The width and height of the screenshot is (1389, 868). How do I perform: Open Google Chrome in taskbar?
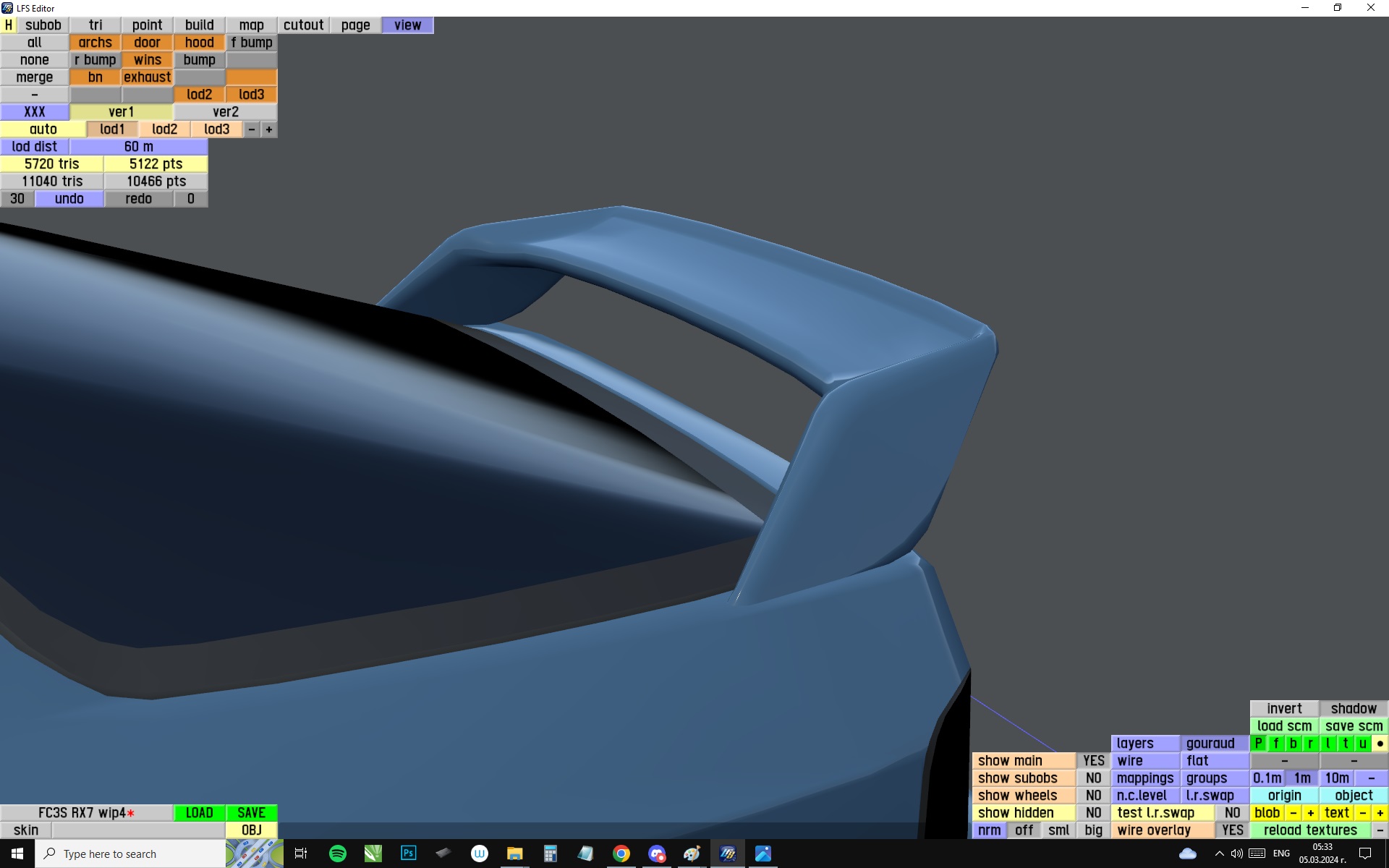tap(621, 854)
